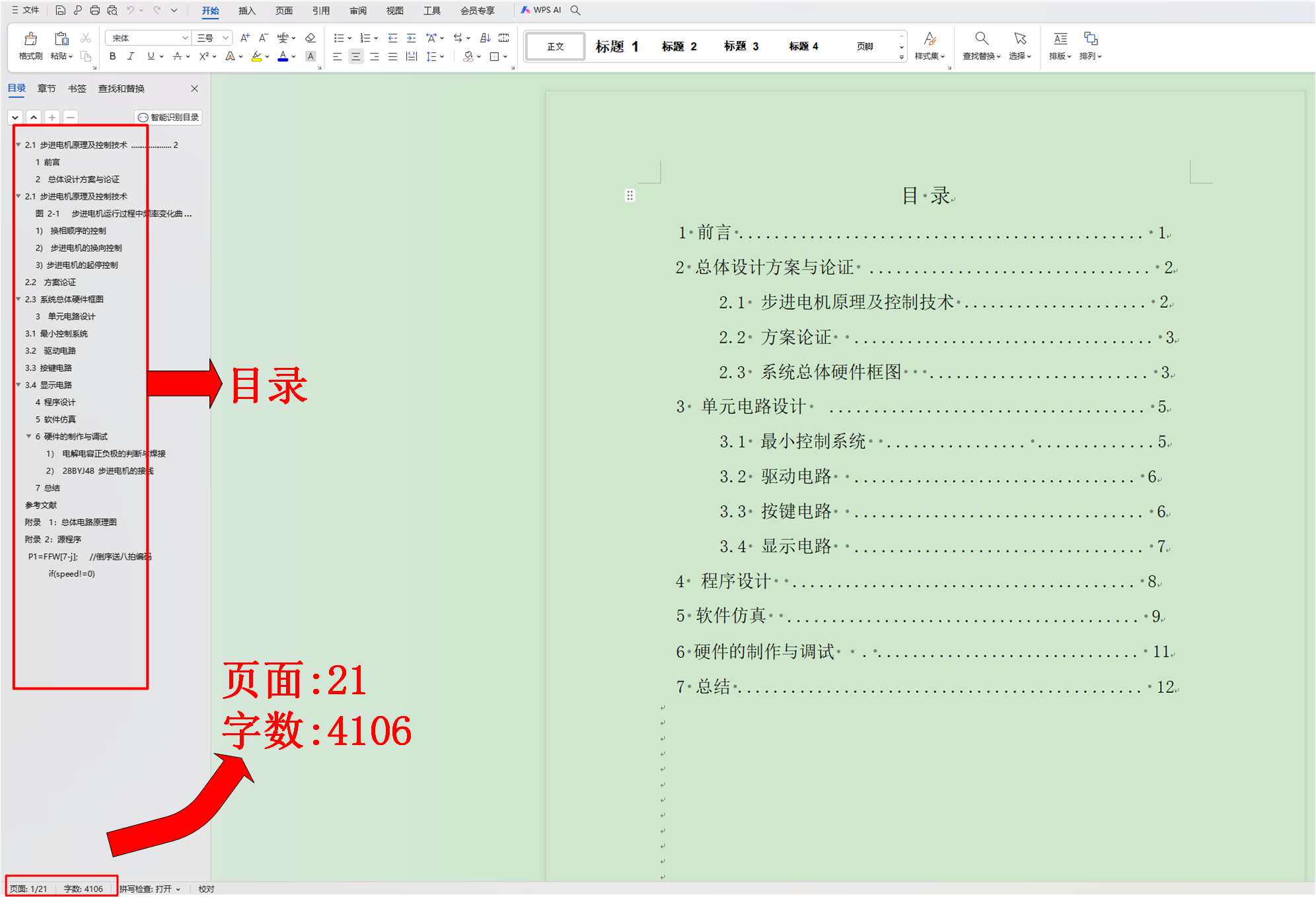The height and width of the screenshot is (897, 1316).
Task: Toggle Center alignment button
Action: (355, 56)
